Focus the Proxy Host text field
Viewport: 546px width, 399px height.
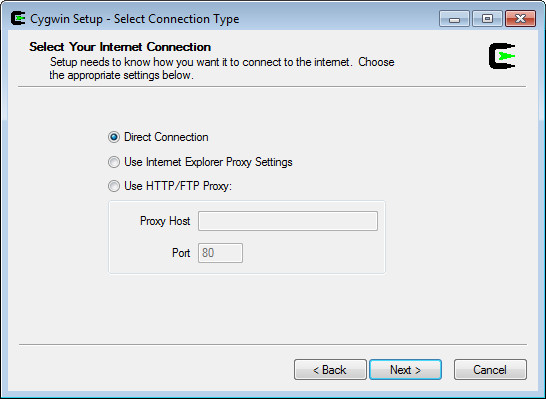288,221
